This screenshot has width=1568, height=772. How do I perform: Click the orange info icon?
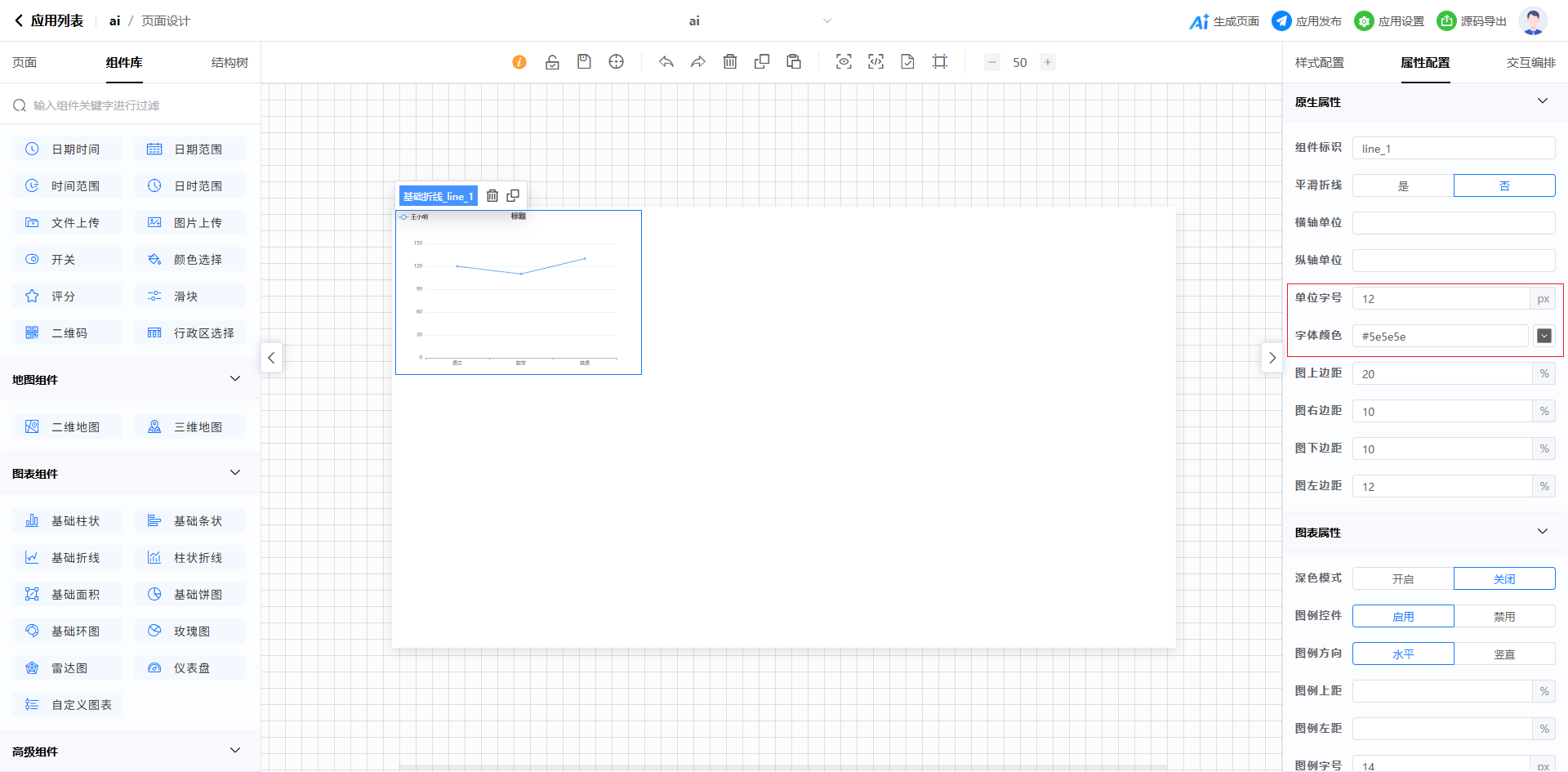pyautogui.click(x=519, y=62)
